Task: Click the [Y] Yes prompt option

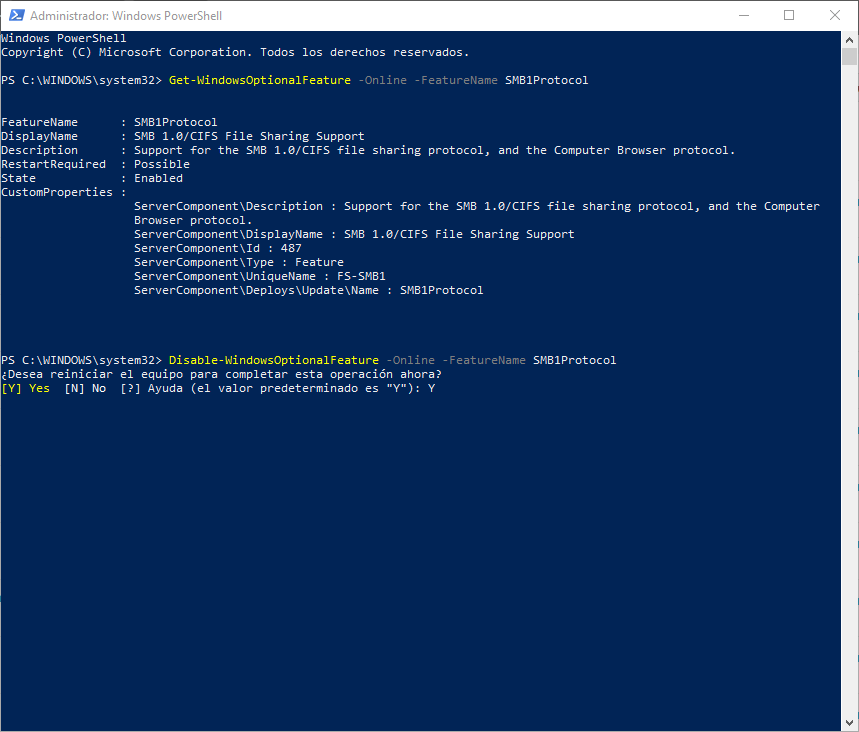Action: pyautogui.click(x=24, y=387)
